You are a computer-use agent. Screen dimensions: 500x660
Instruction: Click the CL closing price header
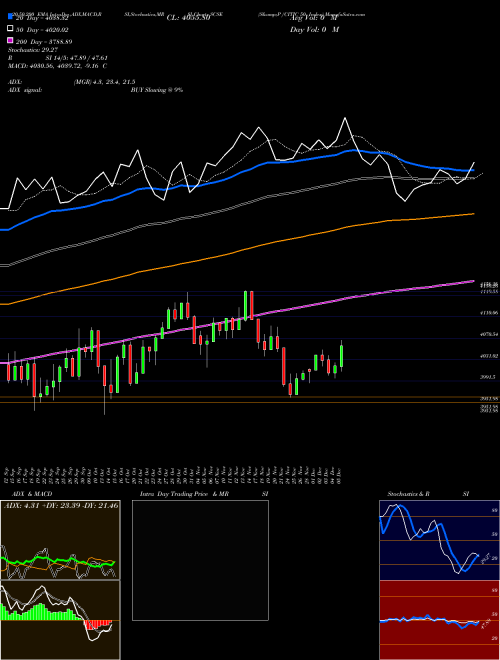pos(188,18)
